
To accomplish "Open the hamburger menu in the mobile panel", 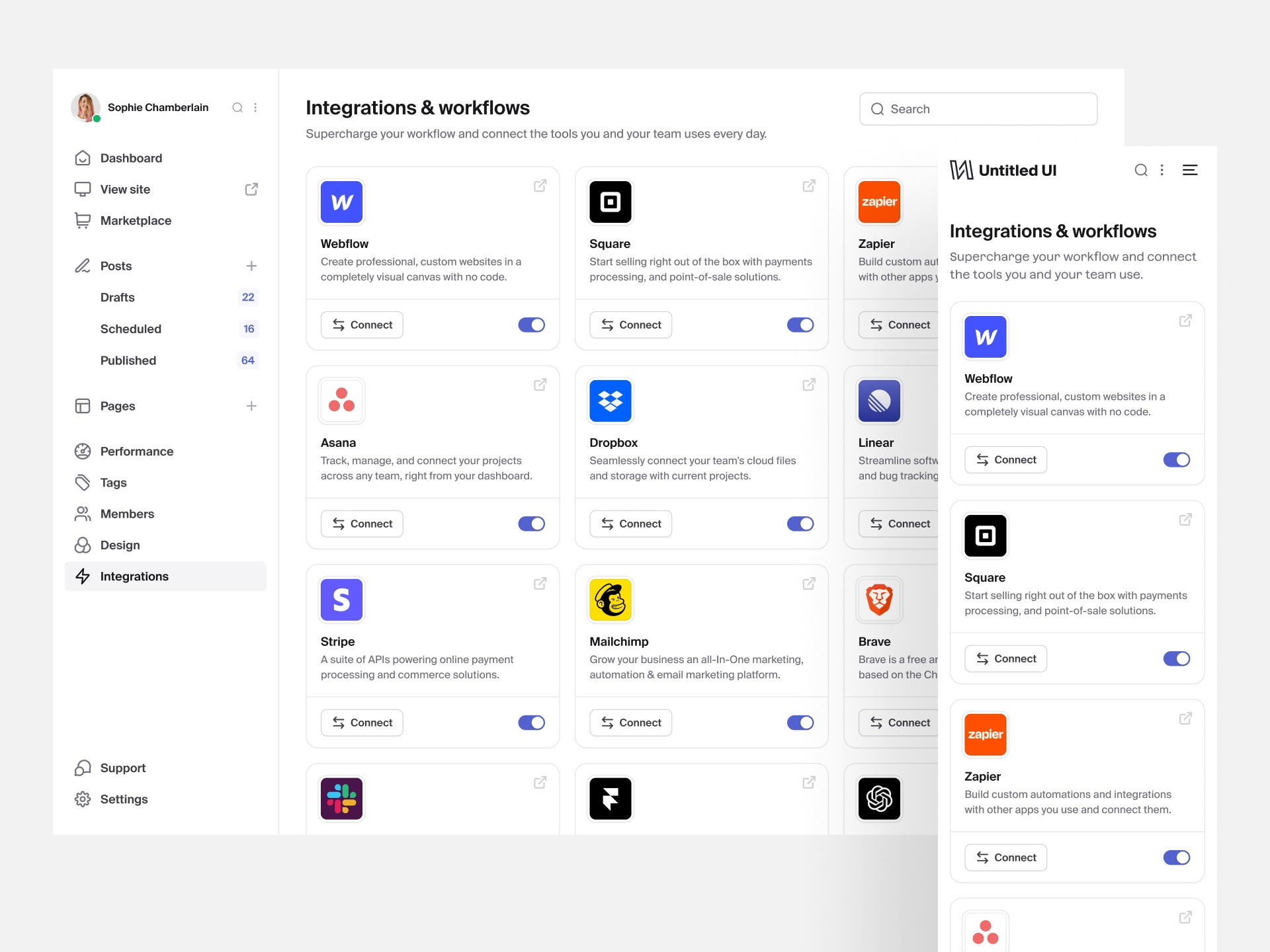I will point(1190,170).
